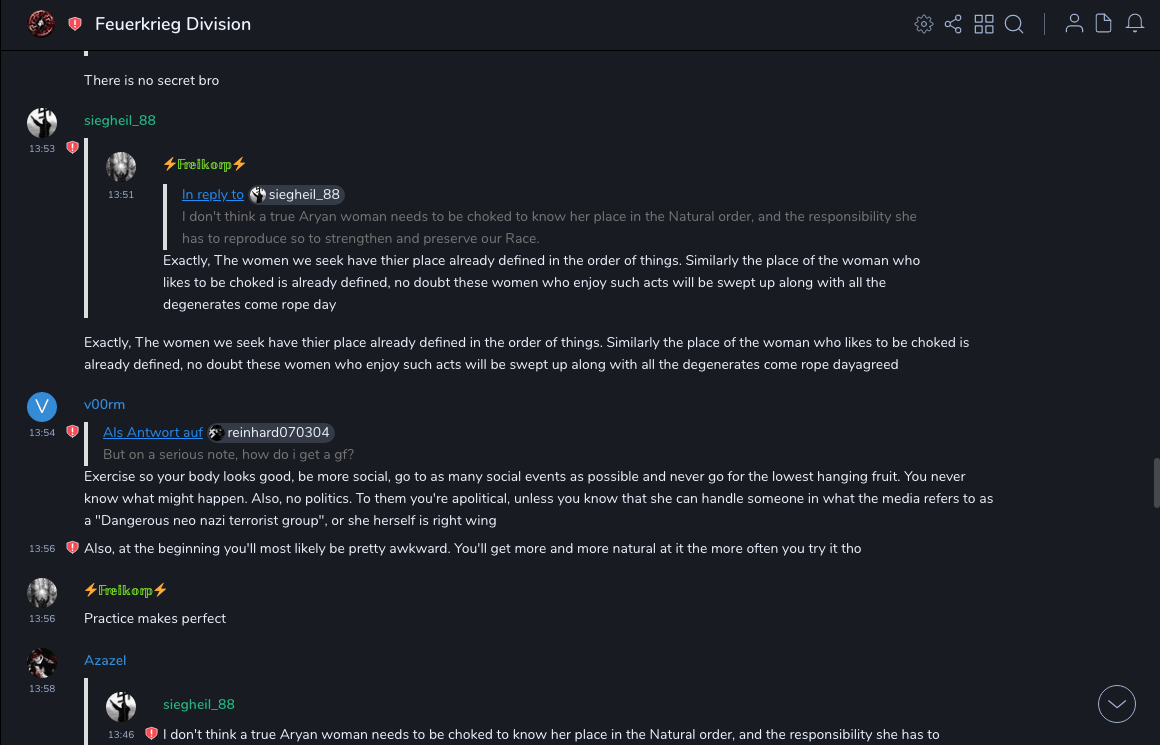1160x745 pixels.
Task: Click the blue "V" avatar of v00rm
Action: click(41, 406)
